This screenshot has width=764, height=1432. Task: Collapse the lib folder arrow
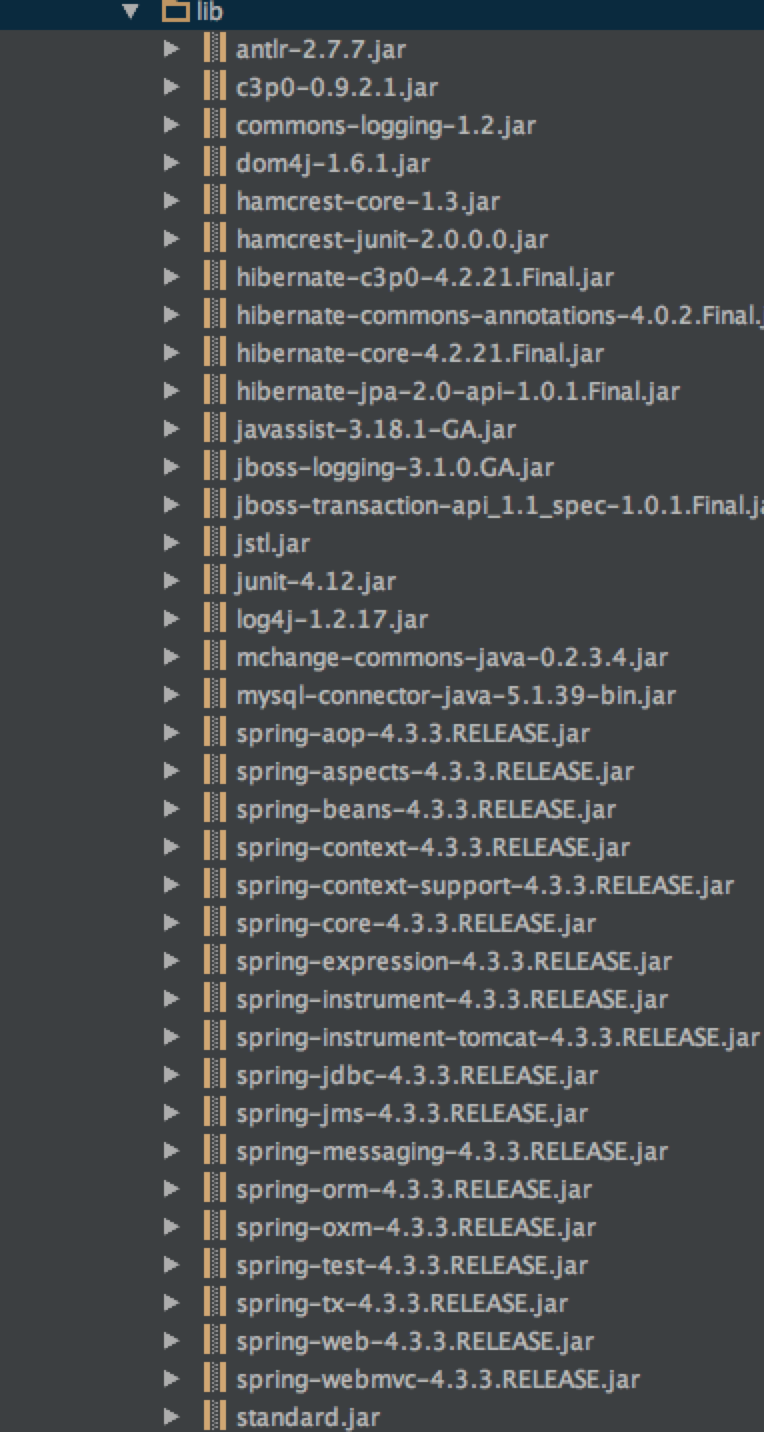tap(129, 11)
